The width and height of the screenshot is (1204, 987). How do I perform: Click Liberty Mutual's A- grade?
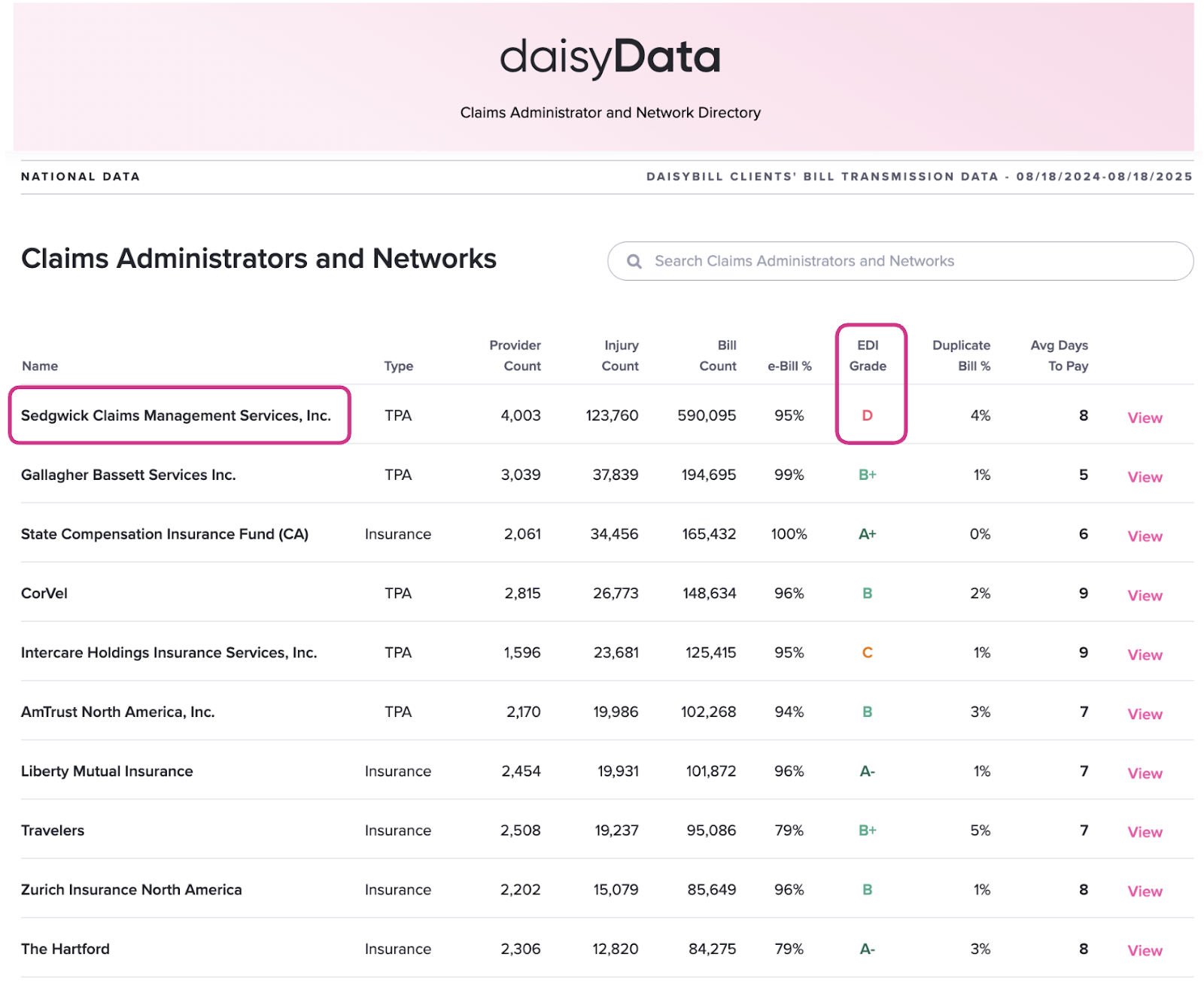(867, 771)
